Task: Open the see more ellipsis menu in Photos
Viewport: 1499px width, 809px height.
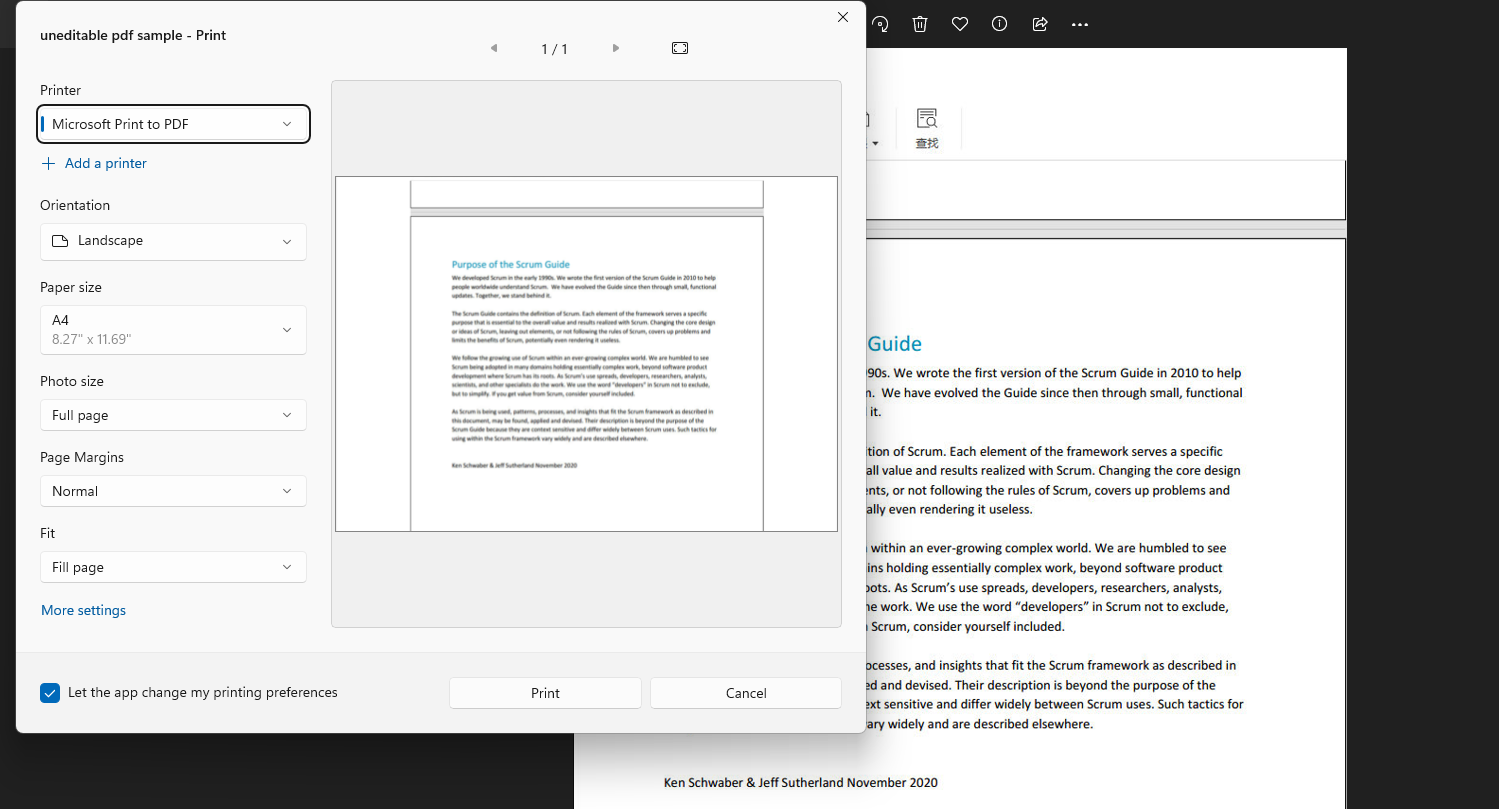Action: (x=1080, y=24)
